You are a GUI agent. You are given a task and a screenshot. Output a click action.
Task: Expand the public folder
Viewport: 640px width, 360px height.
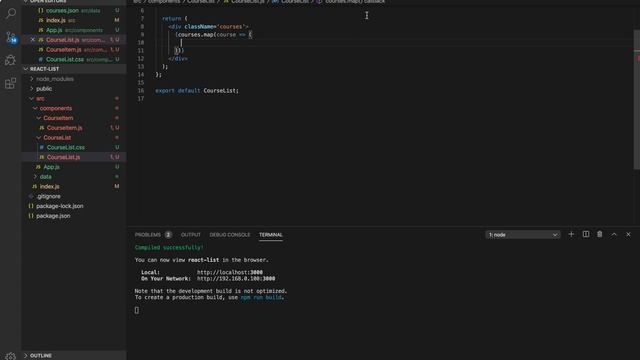click(73, 89)
